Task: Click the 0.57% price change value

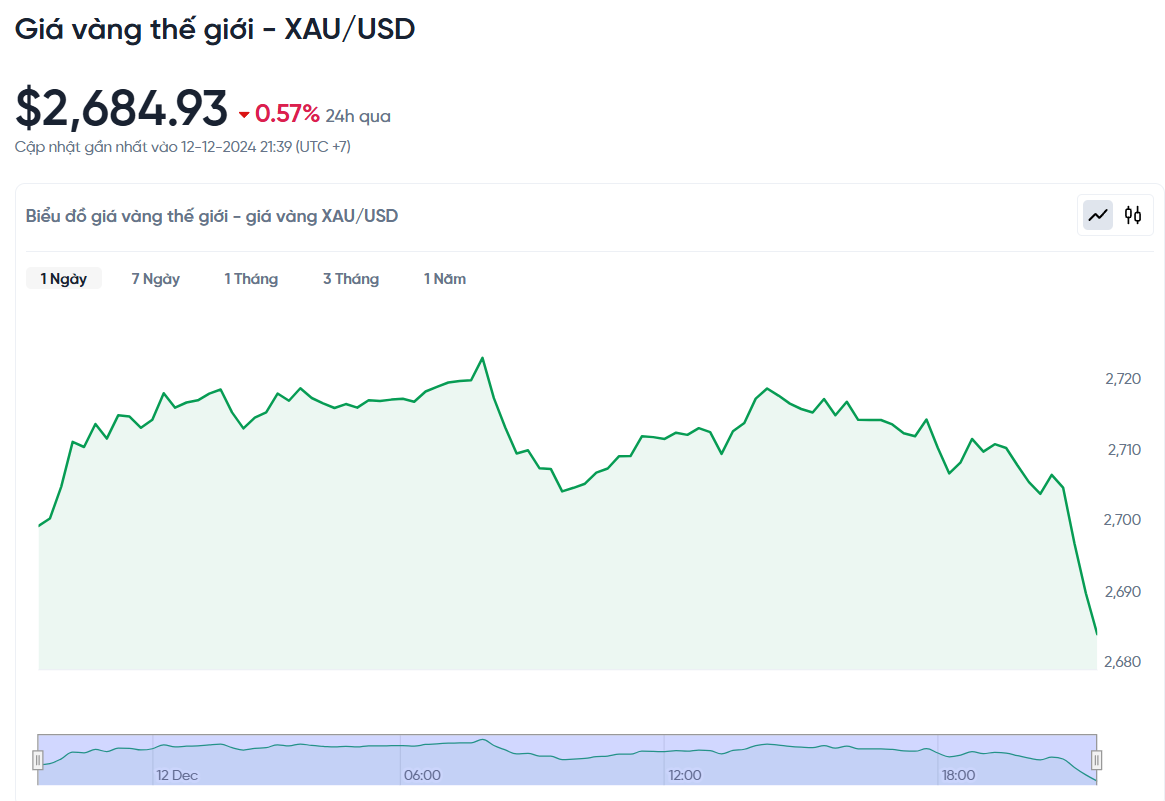Action: coord(287,114)
